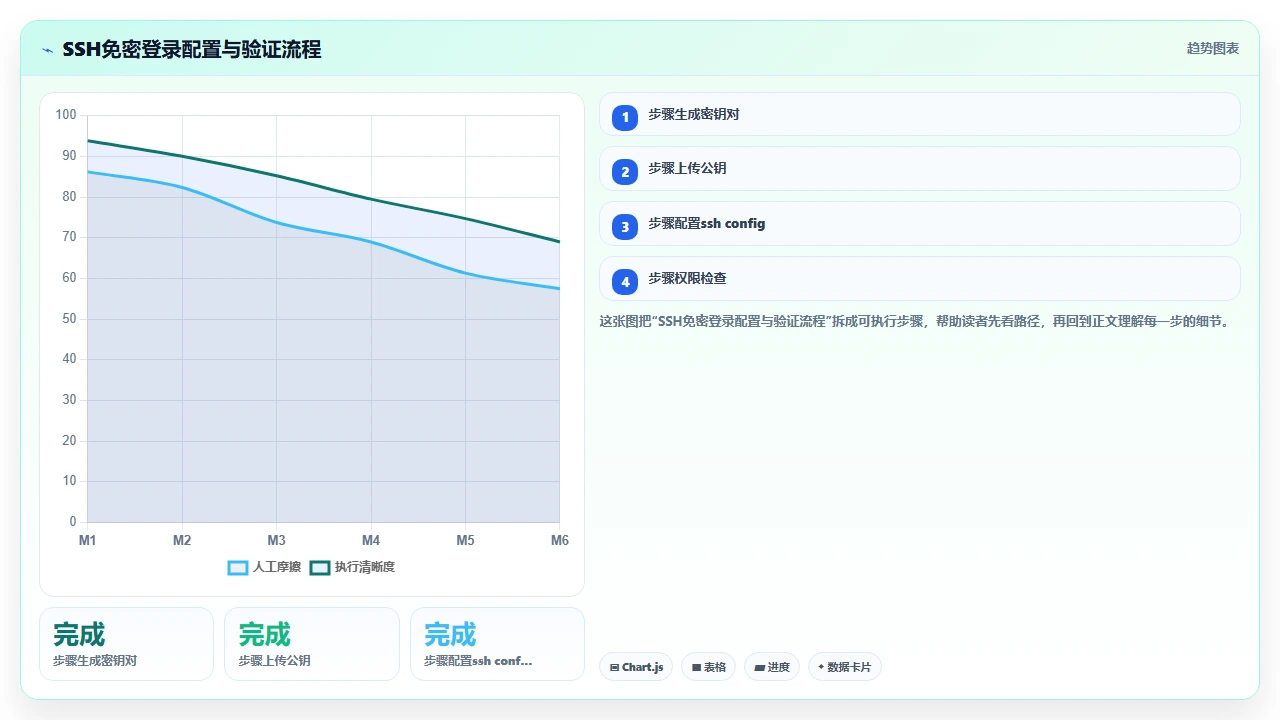1280x720 pixels.
Task: Click the M6 x-axis label
Action: (x=560, y=540)
